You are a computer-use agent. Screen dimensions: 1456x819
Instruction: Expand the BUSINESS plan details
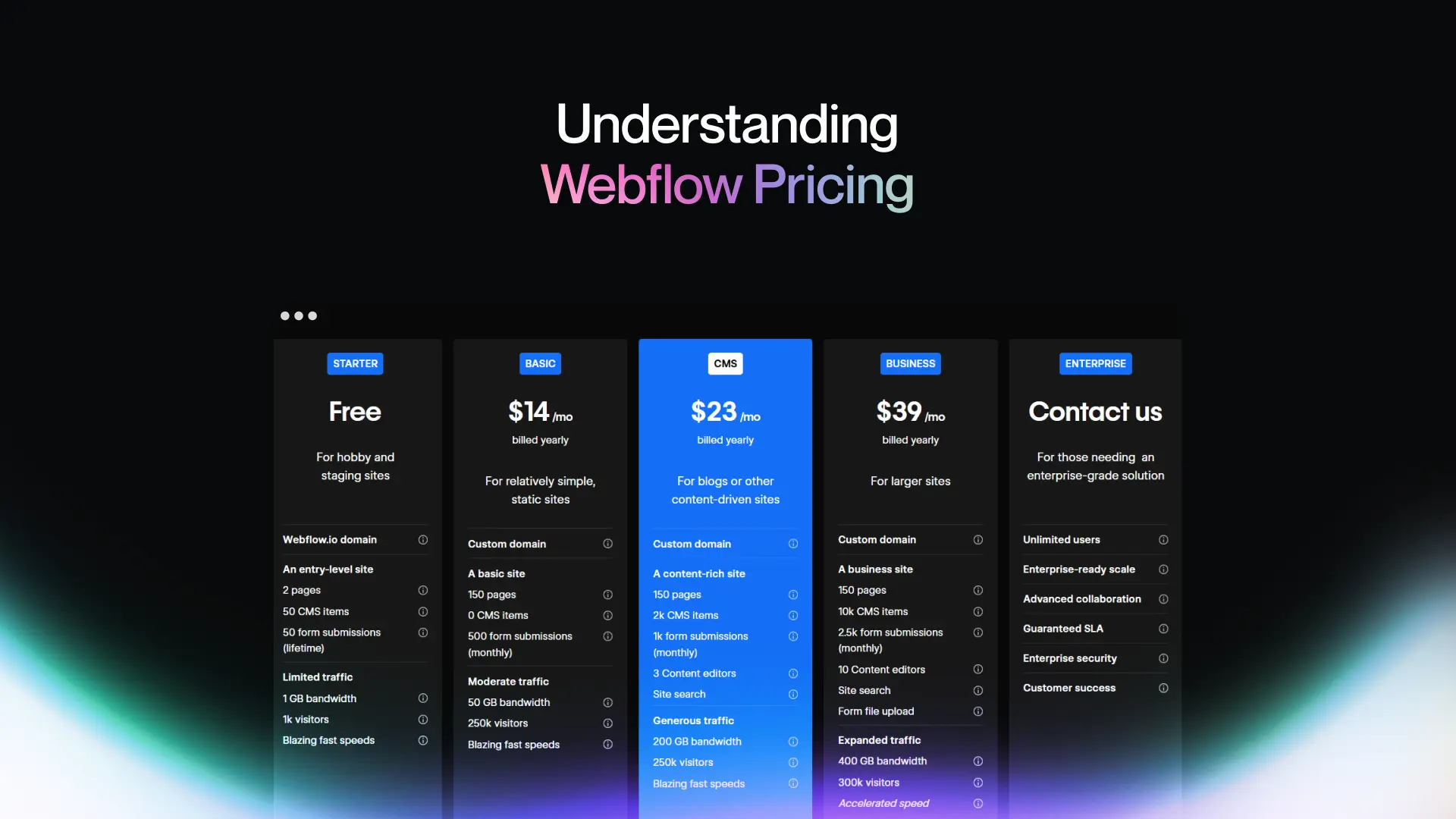(x=908, y=363)
